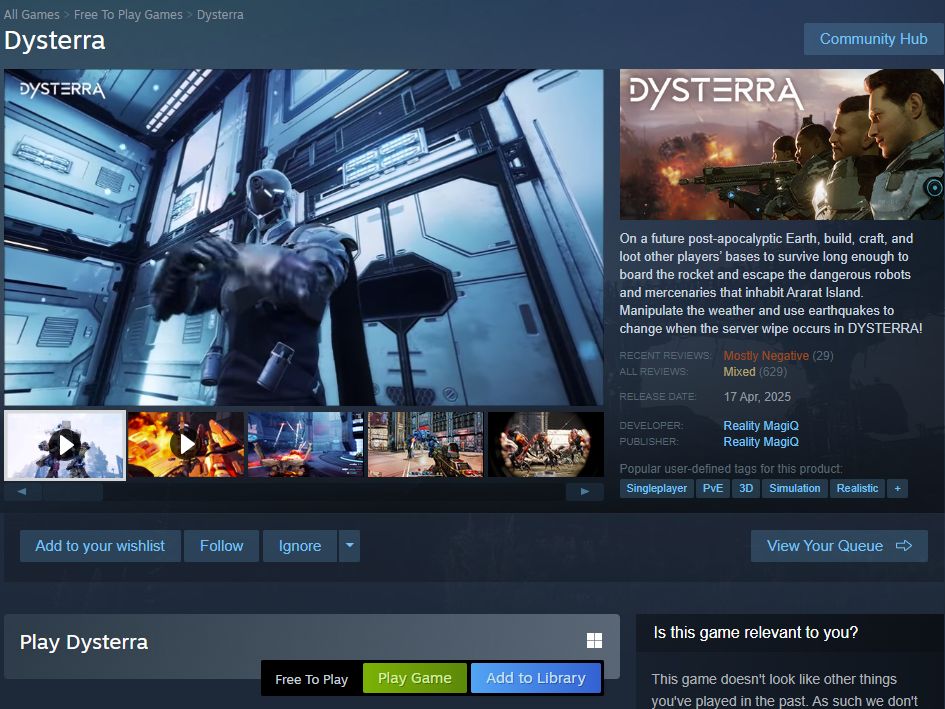Open the Free To Play Games breadcrumb
The height and width of the screenshot is (709, 945).
pos(128,14)
